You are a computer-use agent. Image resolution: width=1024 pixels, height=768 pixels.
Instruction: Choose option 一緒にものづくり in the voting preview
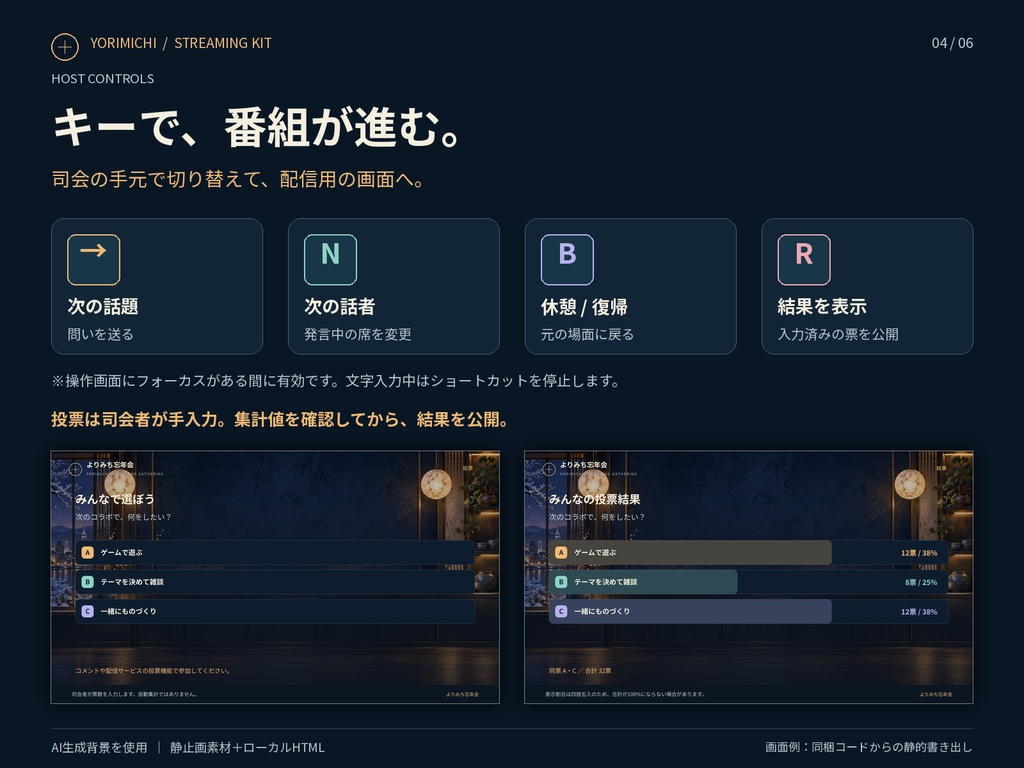coord(275,611)
